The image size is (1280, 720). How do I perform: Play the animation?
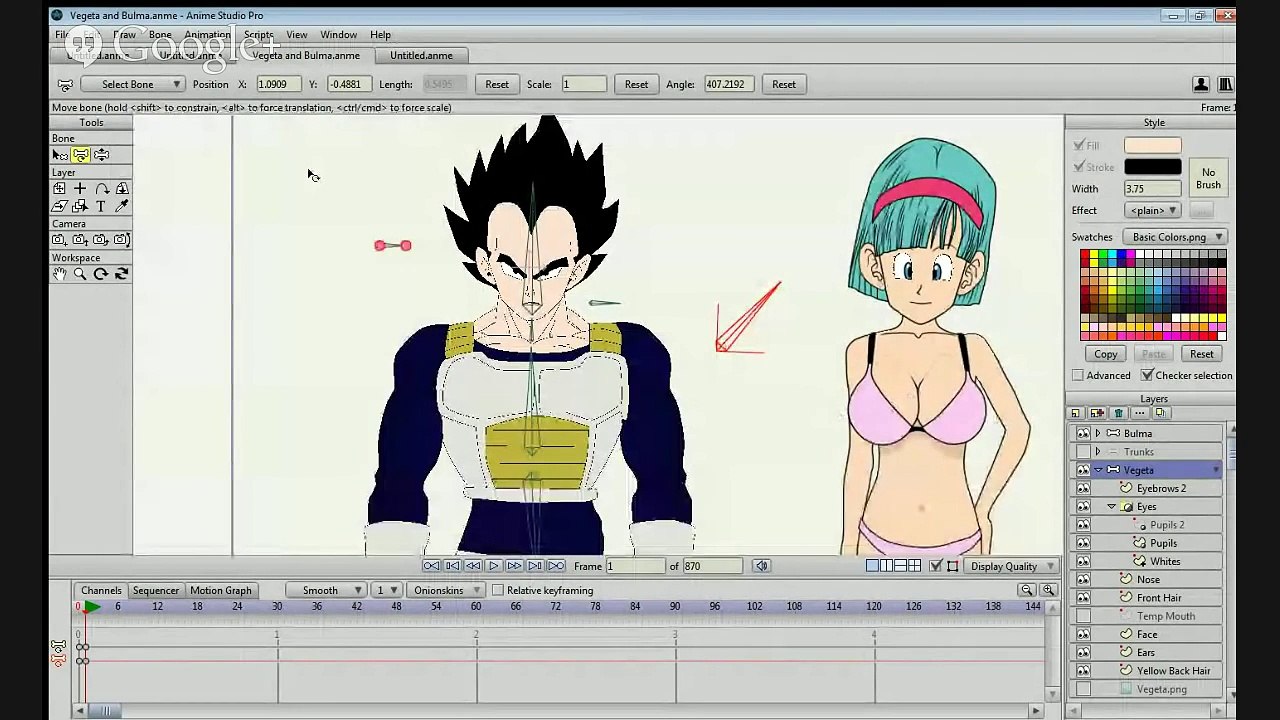point(494,566)
